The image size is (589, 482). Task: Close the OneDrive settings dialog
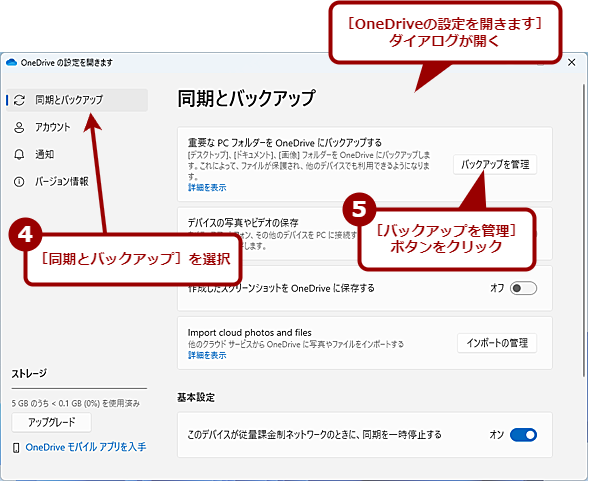571,62
